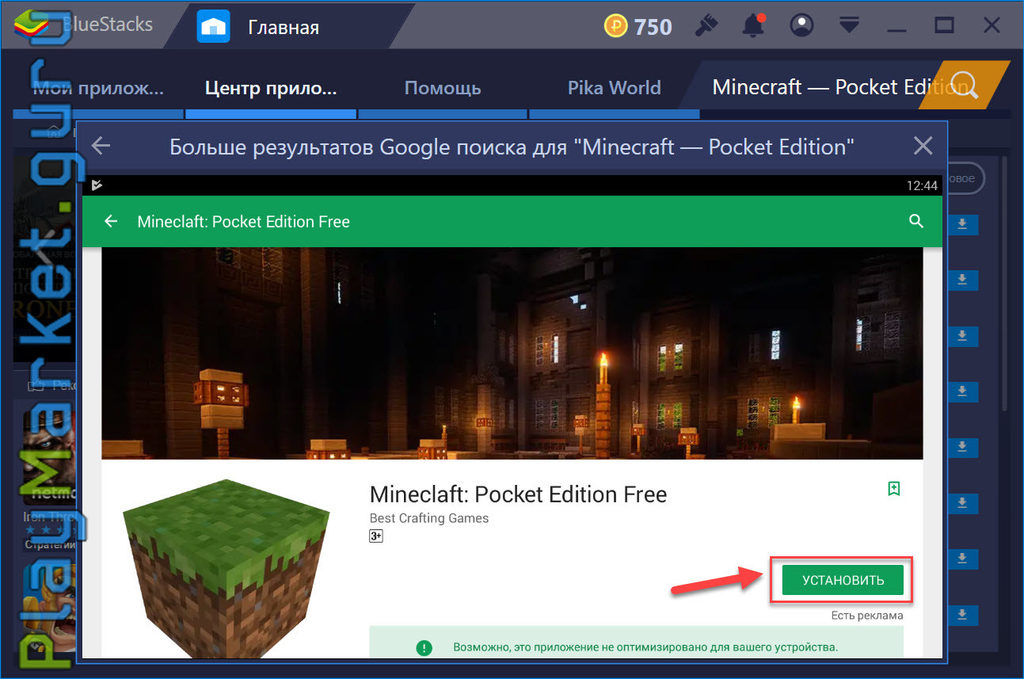Click the grass block app icon
The height and width of the screenshot is (679, 1024).
226,568
